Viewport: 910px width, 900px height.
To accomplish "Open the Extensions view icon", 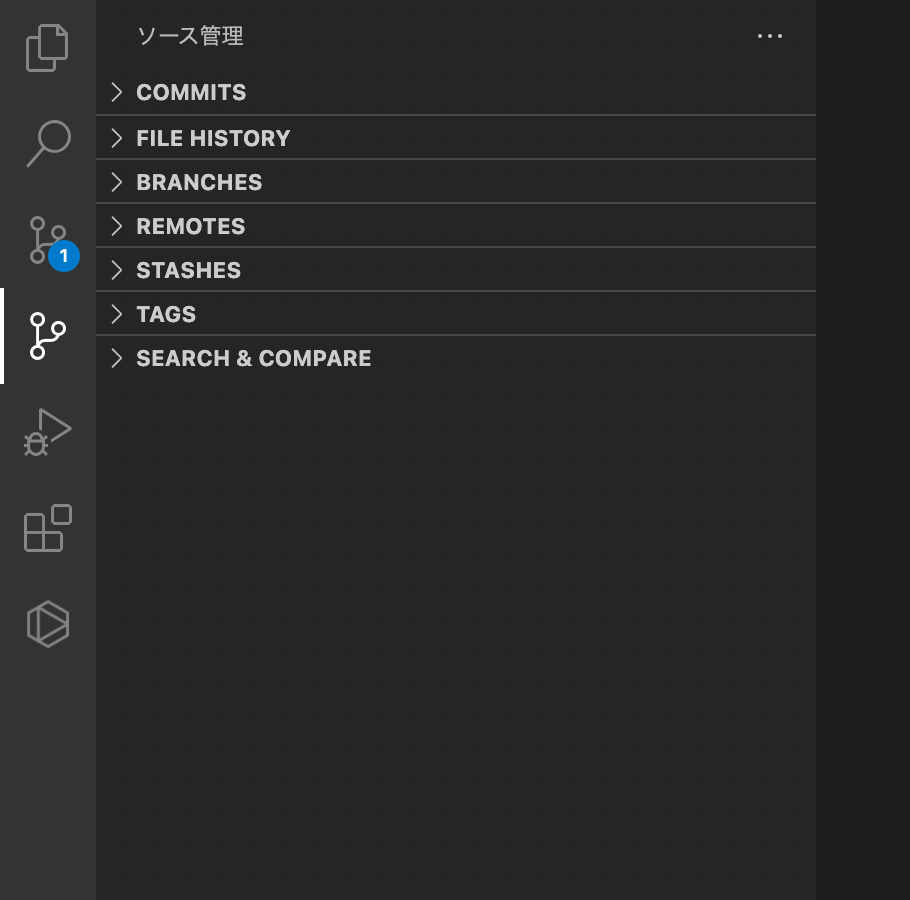I will click(47, 527).
